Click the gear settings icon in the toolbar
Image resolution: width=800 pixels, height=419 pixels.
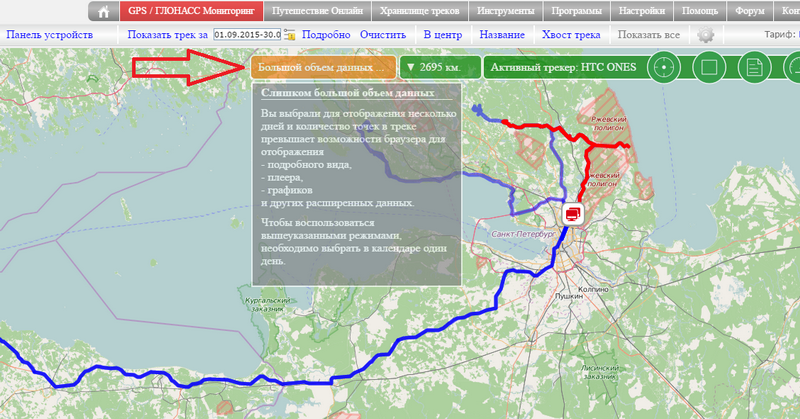tap(706, 35)
